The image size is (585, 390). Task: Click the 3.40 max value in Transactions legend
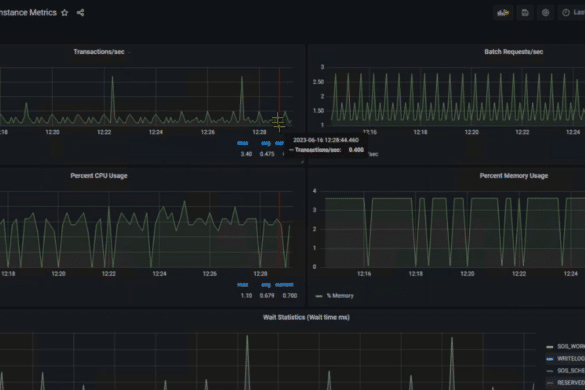coord(246,154)
